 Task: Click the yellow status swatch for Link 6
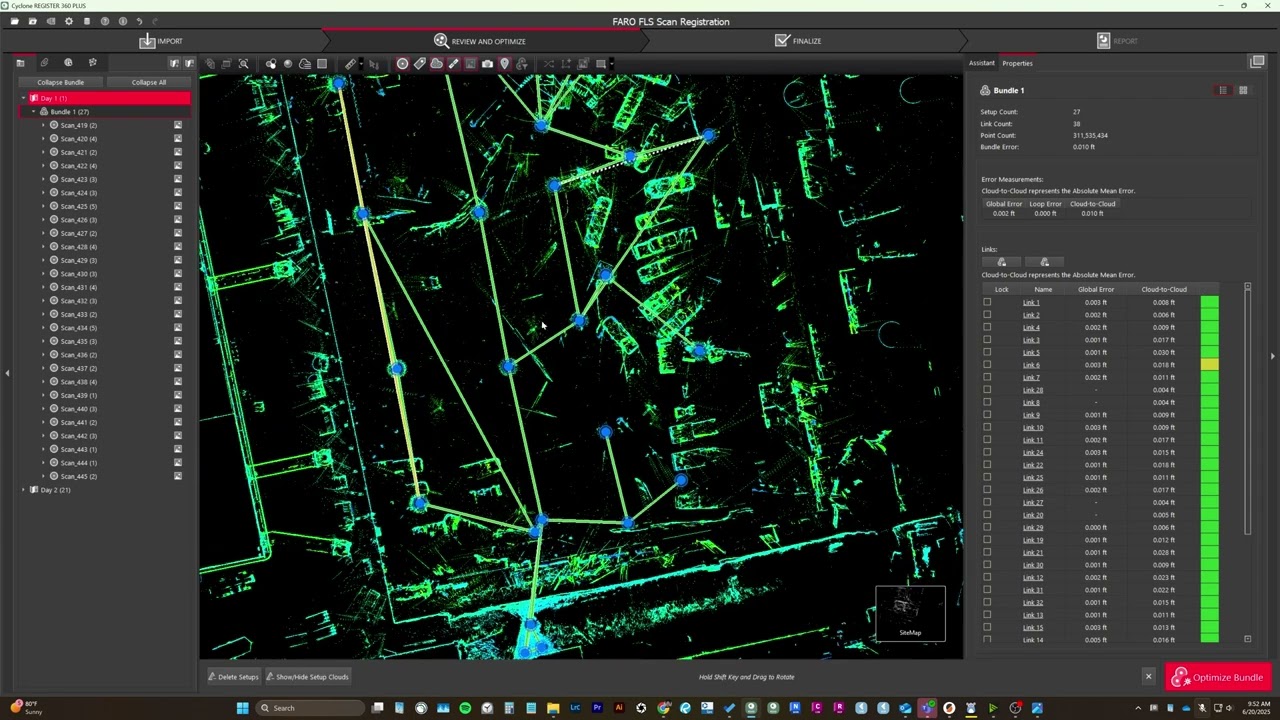(1210, 365)
